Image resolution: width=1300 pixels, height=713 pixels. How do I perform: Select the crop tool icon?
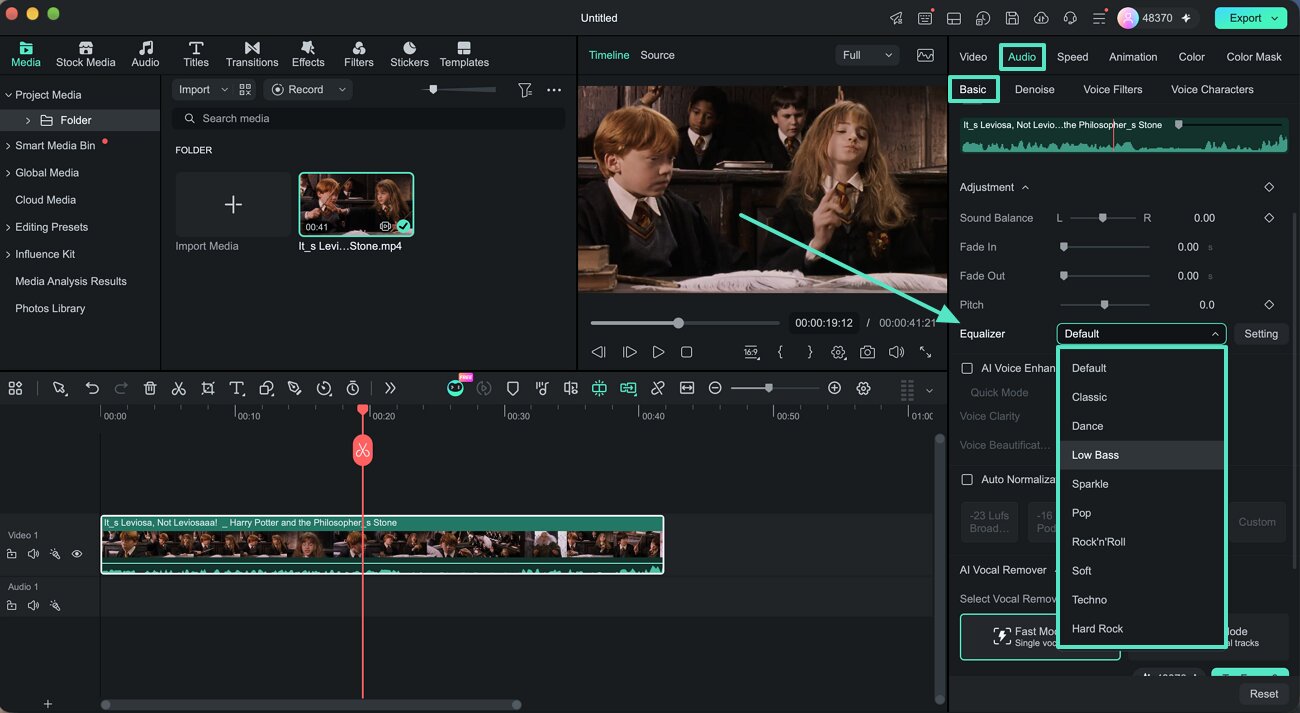point(207,388)
